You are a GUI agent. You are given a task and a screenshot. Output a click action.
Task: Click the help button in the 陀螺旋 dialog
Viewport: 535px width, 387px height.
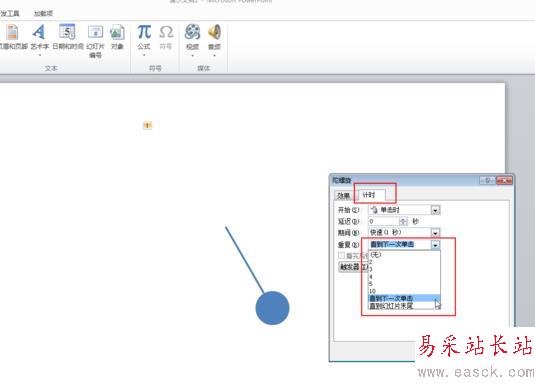(488, 180)
